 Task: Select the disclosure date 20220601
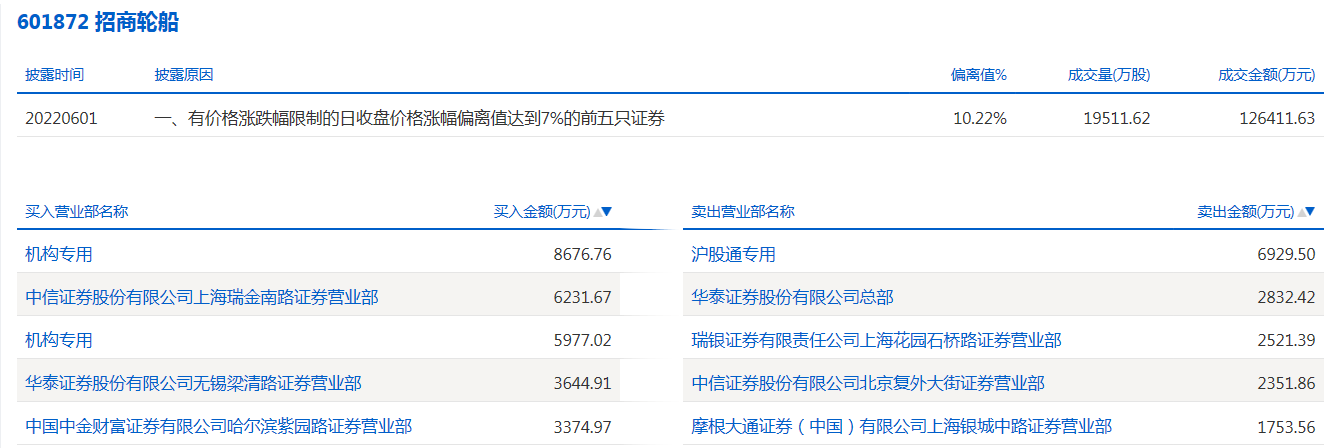tap(61, 118)
